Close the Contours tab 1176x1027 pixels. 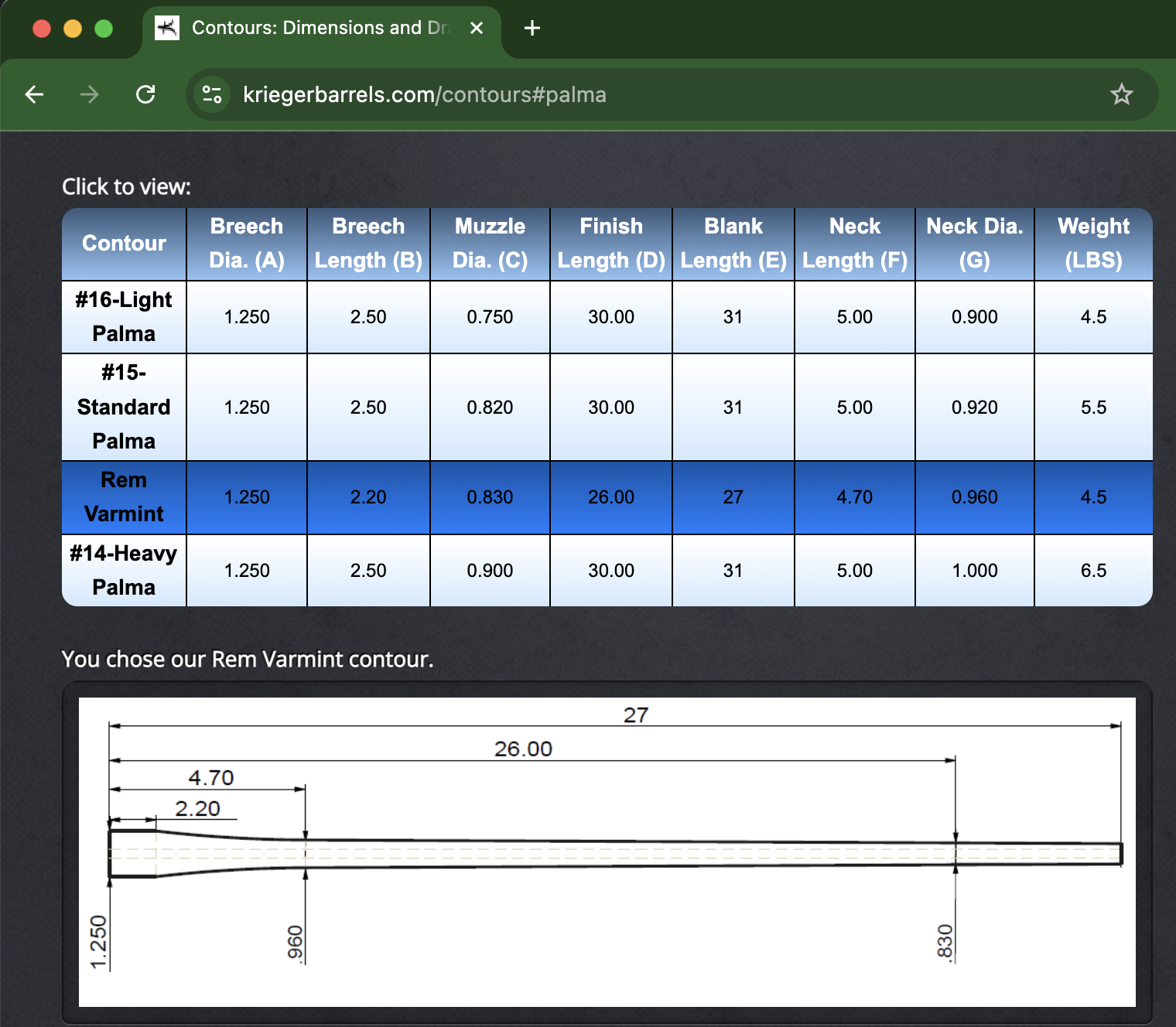[x=477, y=28]
